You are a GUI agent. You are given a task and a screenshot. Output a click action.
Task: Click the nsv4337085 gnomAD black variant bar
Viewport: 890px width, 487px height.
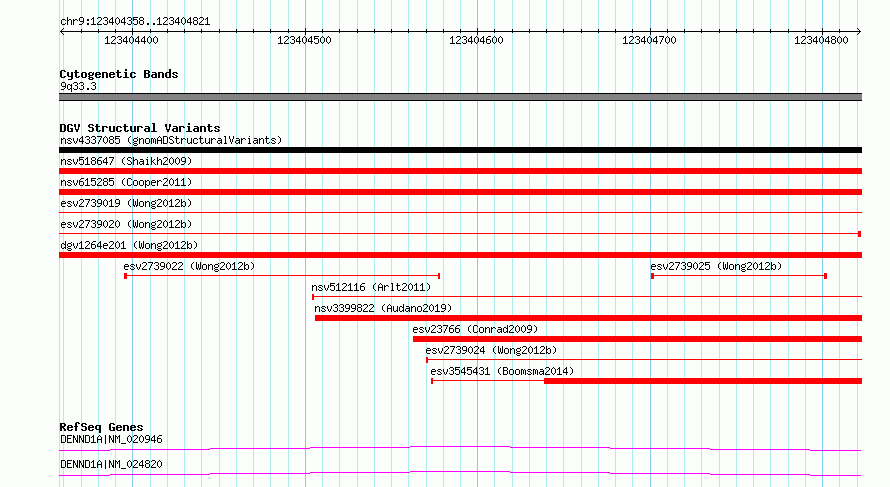(460, 150)
